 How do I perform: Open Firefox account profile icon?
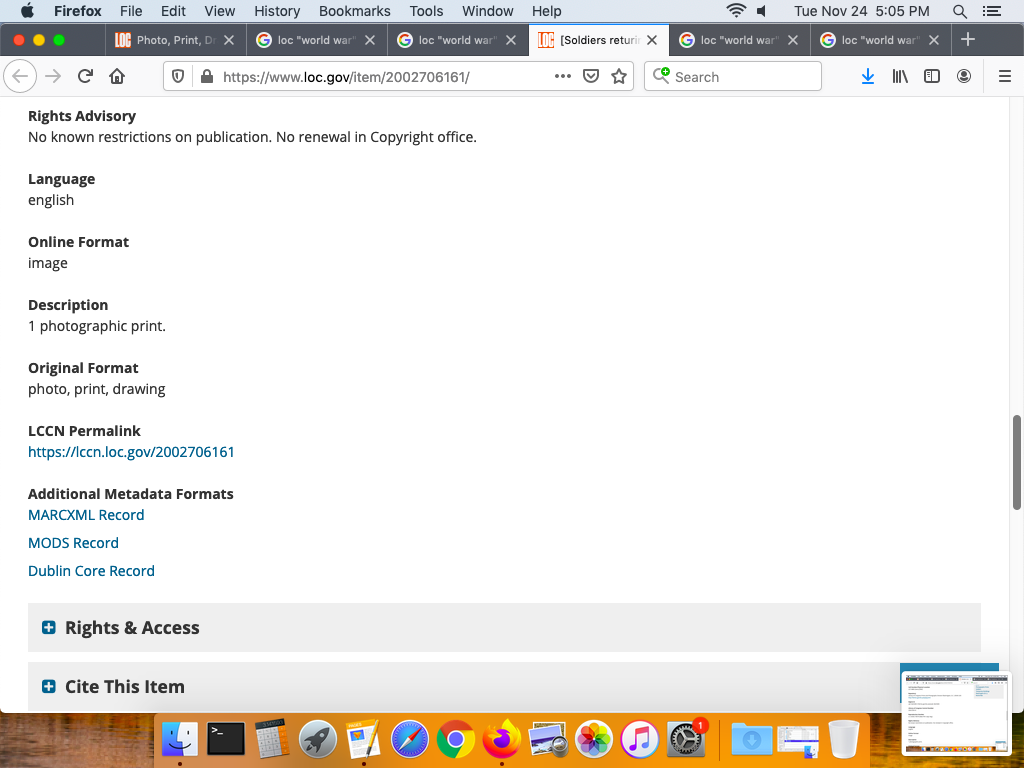click(964, 77)
